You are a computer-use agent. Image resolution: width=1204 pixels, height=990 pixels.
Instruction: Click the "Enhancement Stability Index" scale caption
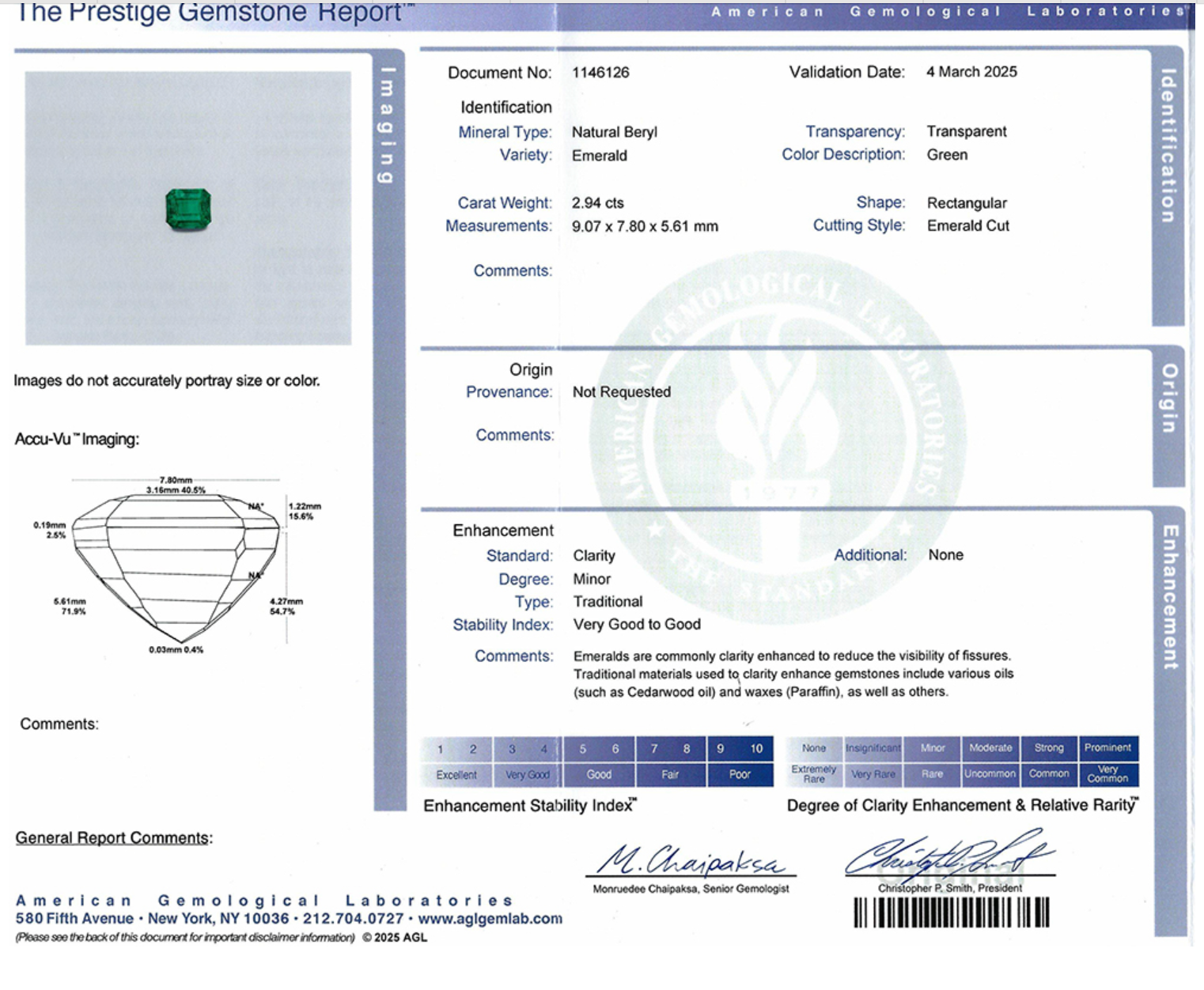click(x=530, y=806)
